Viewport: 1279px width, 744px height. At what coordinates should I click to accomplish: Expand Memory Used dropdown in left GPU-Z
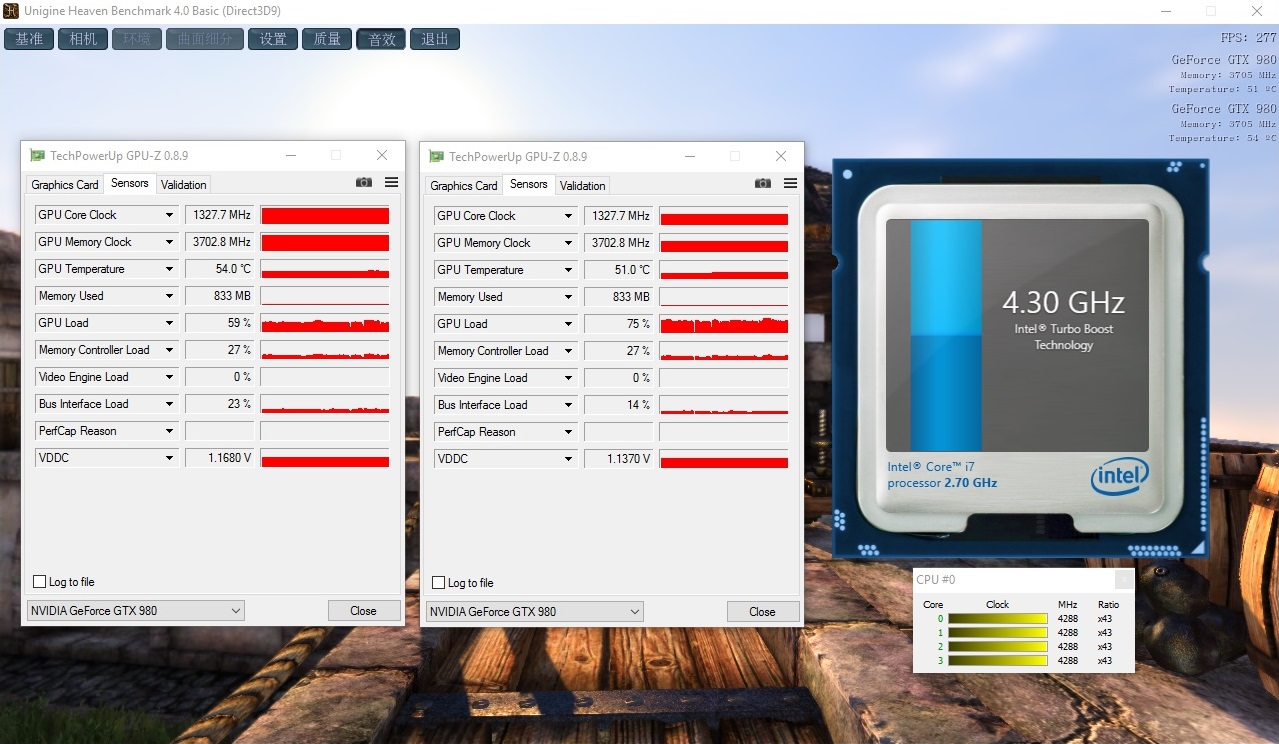169,296
